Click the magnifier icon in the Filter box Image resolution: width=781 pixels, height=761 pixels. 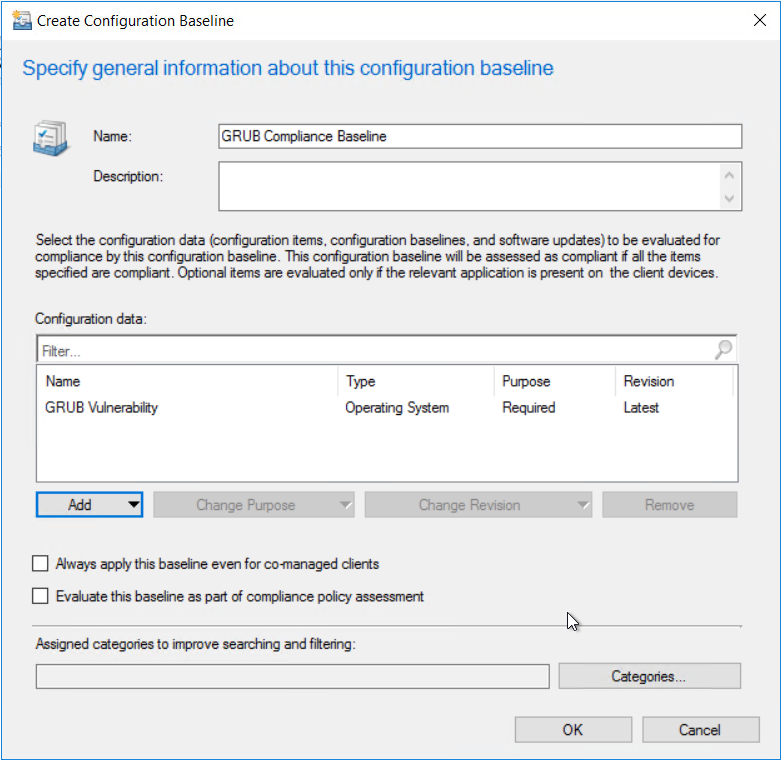[723, 350]
